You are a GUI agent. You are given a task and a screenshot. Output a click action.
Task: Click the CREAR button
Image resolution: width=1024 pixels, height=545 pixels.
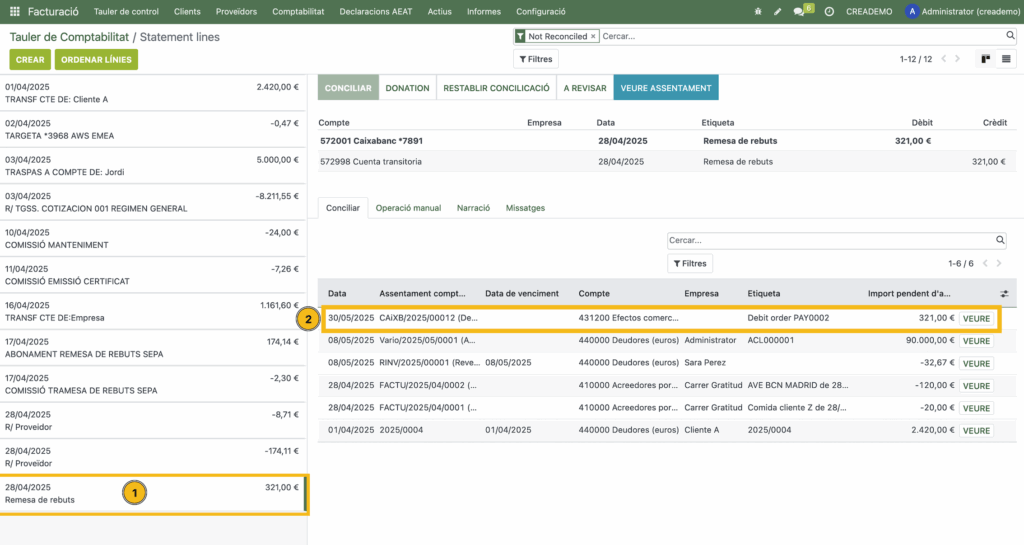point(30,59)
